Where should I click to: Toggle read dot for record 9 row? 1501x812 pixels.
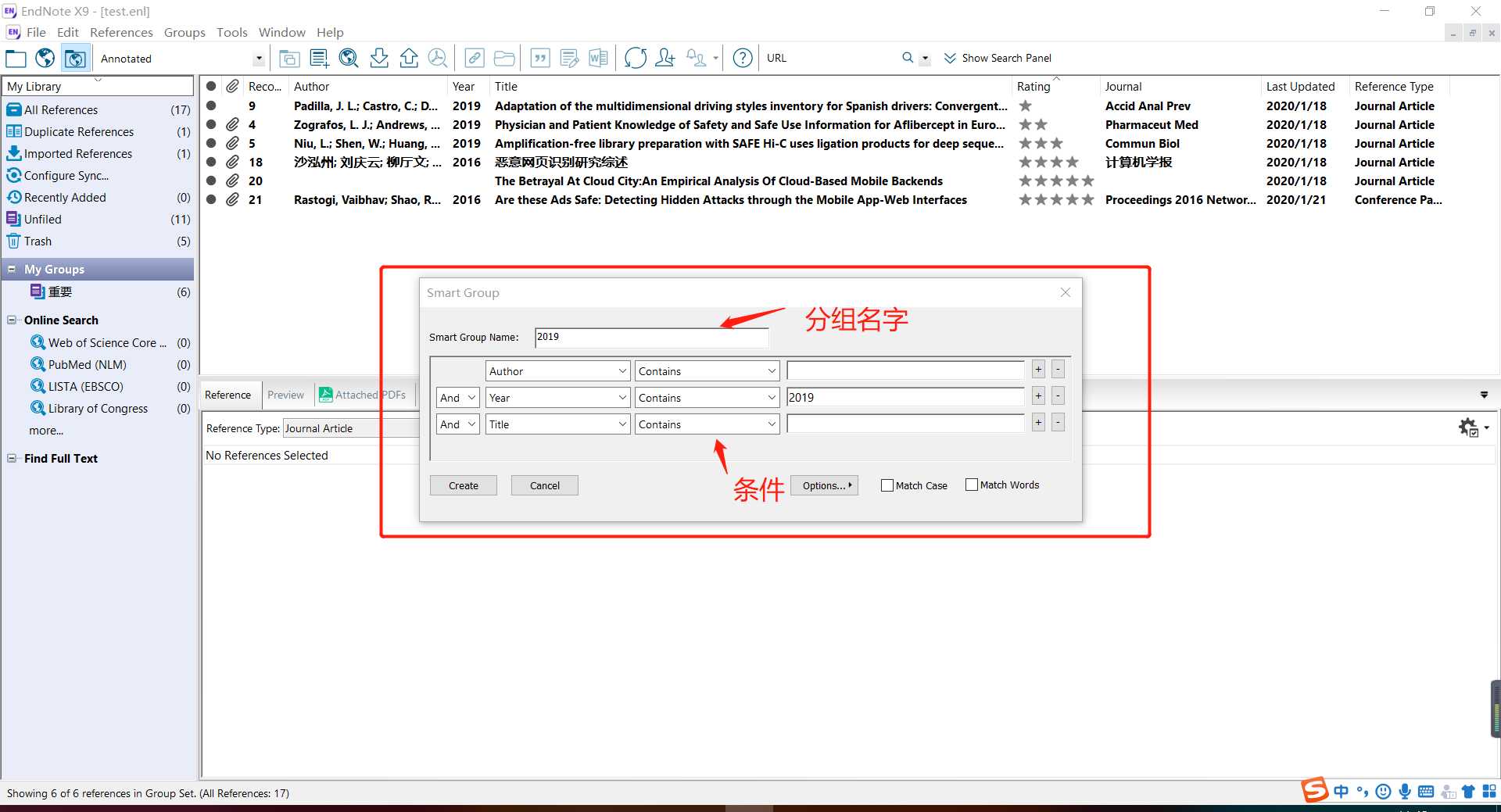(211, 106)
